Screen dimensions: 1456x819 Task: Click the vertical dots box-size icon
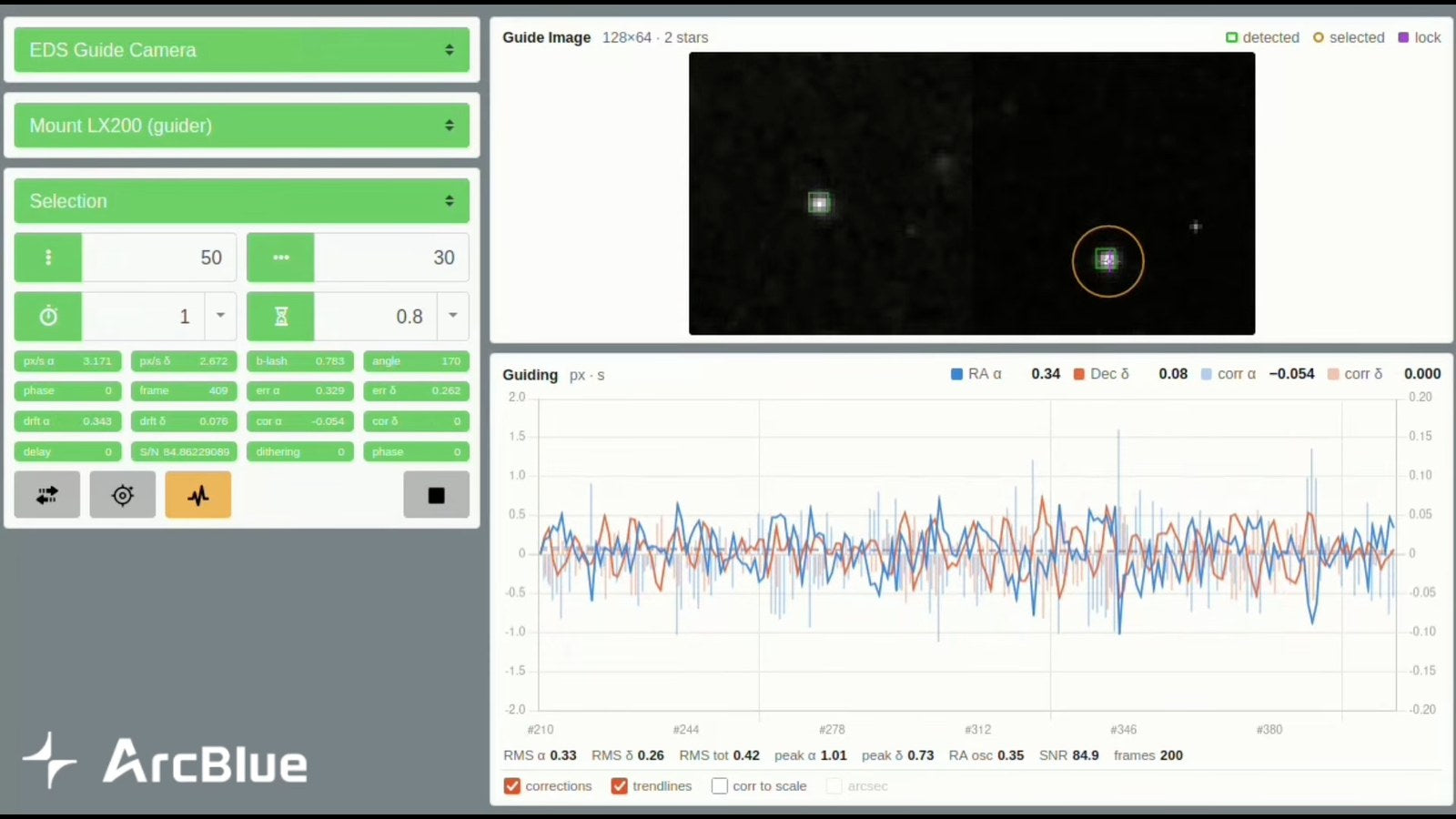[x=48, y=258]
